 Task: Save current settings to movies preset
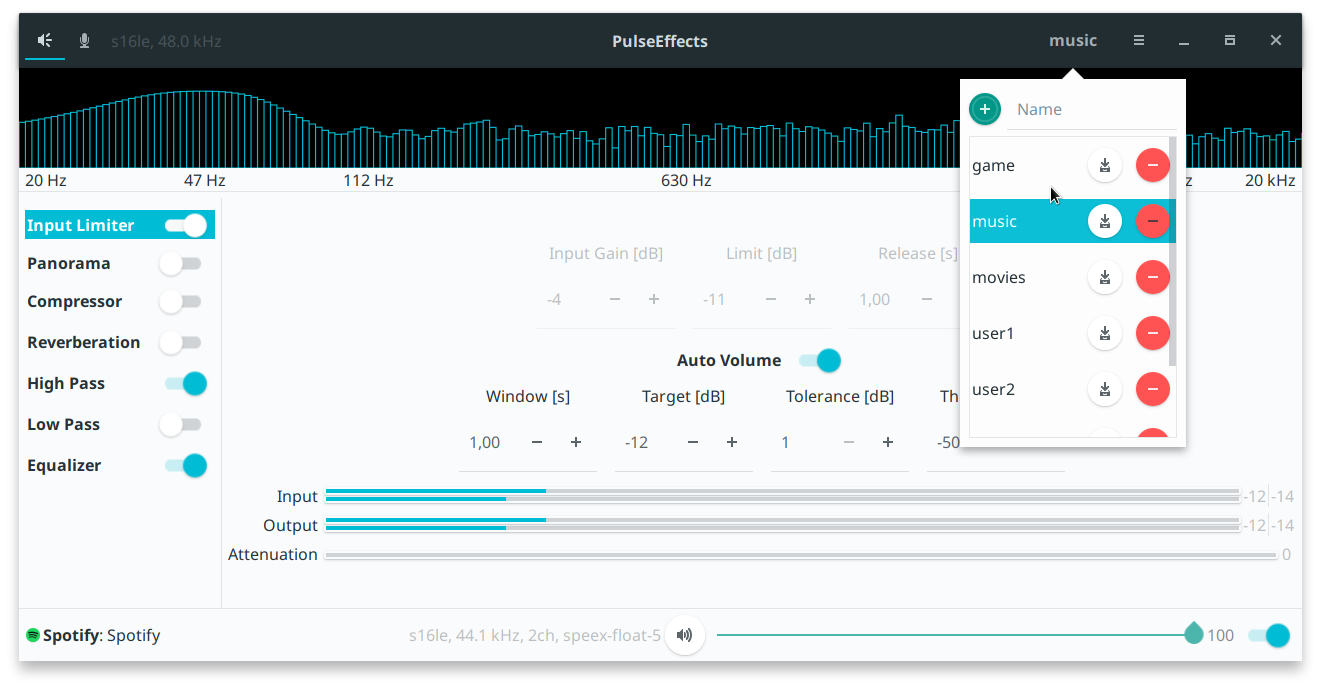(1105, 277)
